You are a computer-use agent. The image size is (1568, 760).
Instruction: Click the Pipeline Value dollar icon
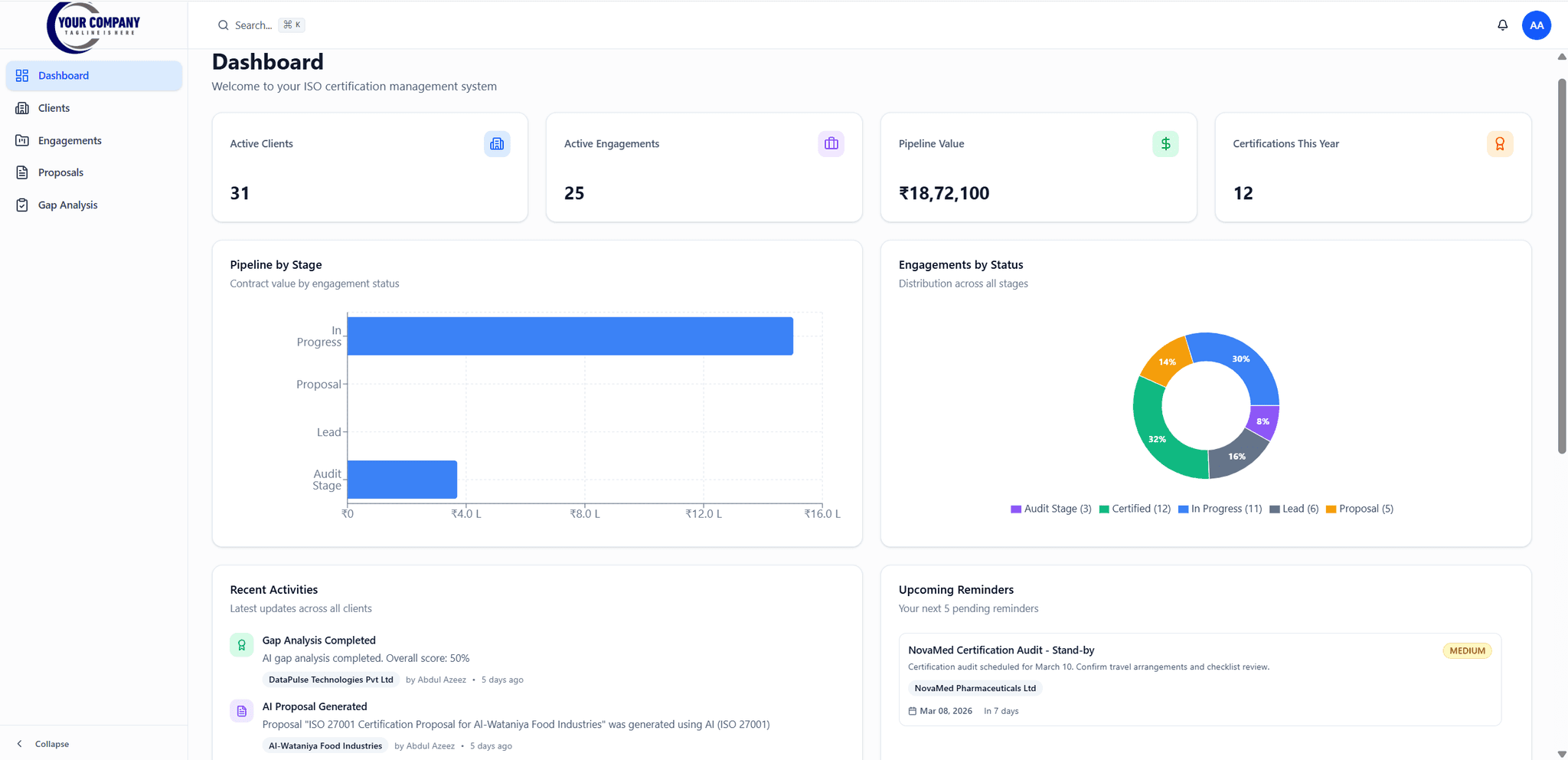(x=1165, y=144)
